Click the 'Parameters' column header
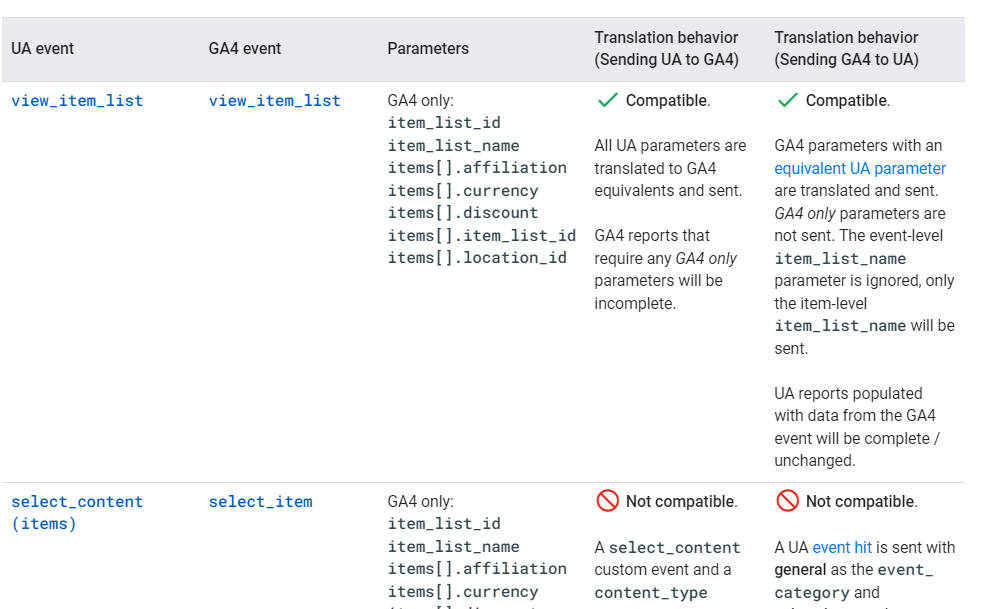987x609 pixels. point(428,48)
